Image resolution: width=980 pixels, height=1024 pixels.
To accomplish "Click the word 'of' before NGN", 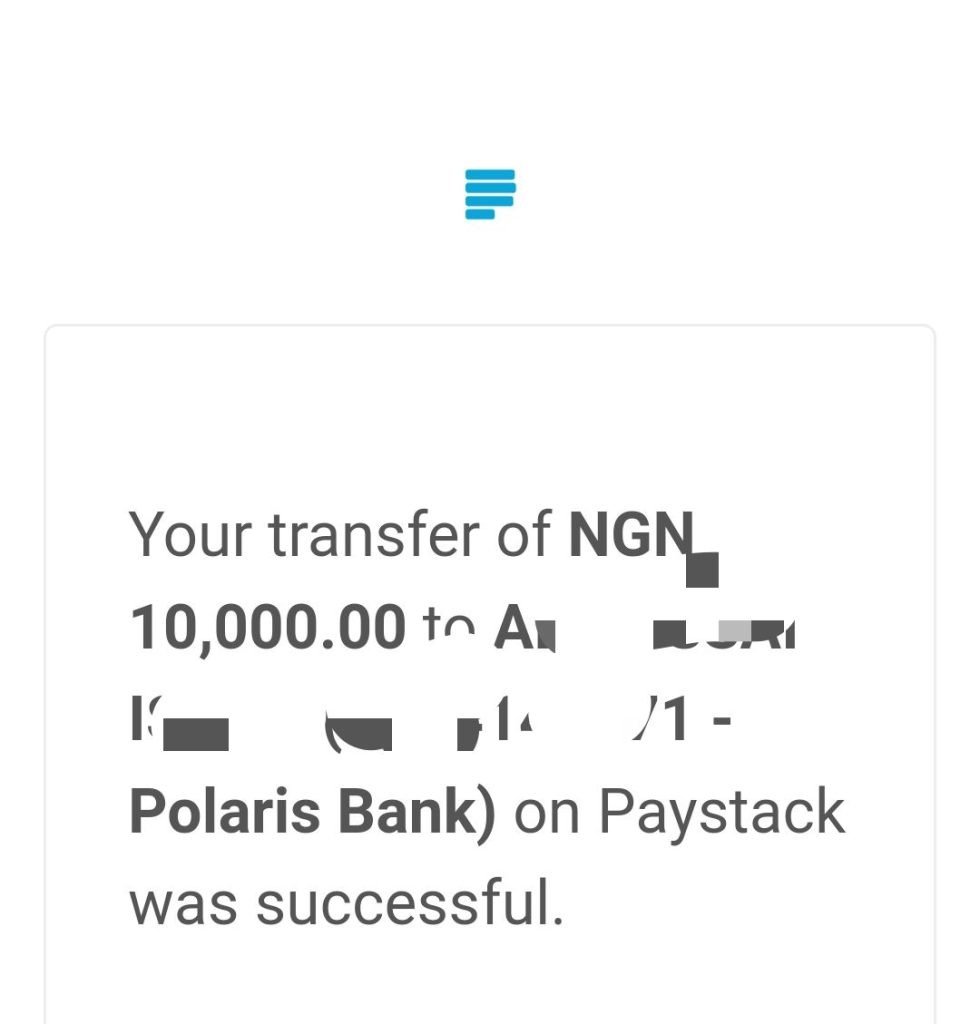I will click(x=524, y=534).
